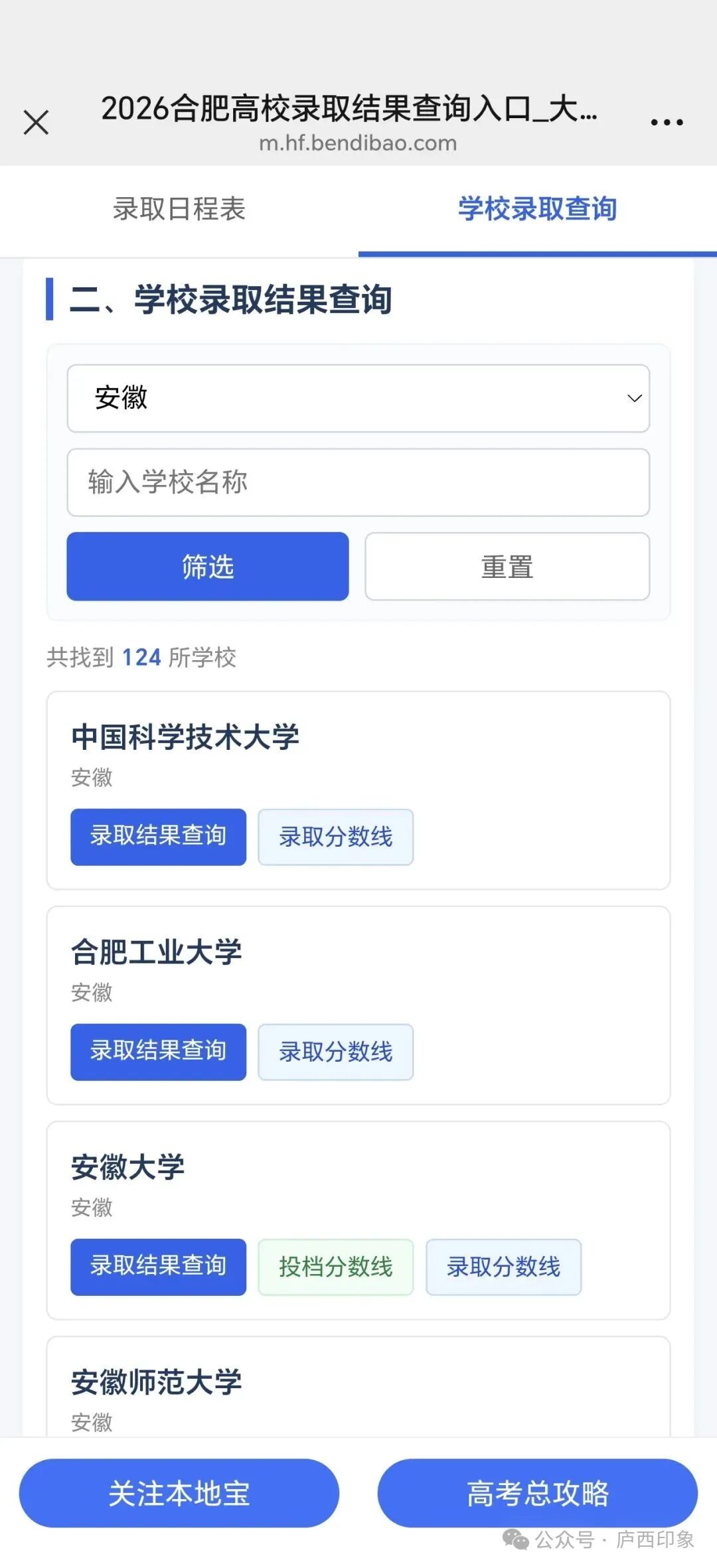
Task: Focus the 输入学校名称 search field
Action: pyautogui.click(x=358, y=482)
